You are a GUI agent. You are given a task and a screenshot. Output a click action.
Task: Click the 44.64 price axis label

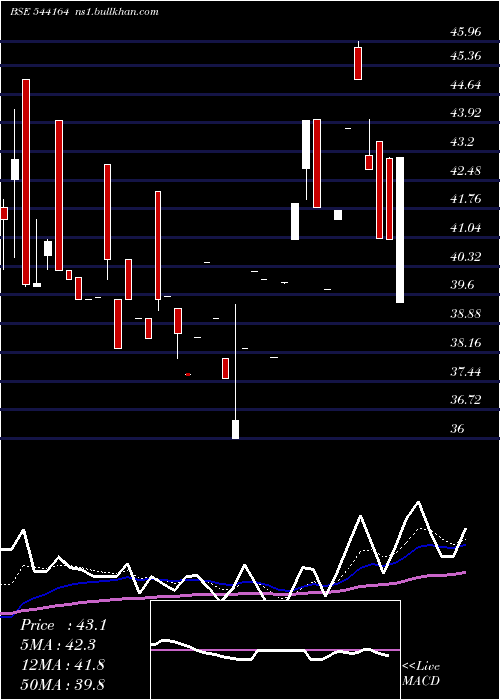467,85
